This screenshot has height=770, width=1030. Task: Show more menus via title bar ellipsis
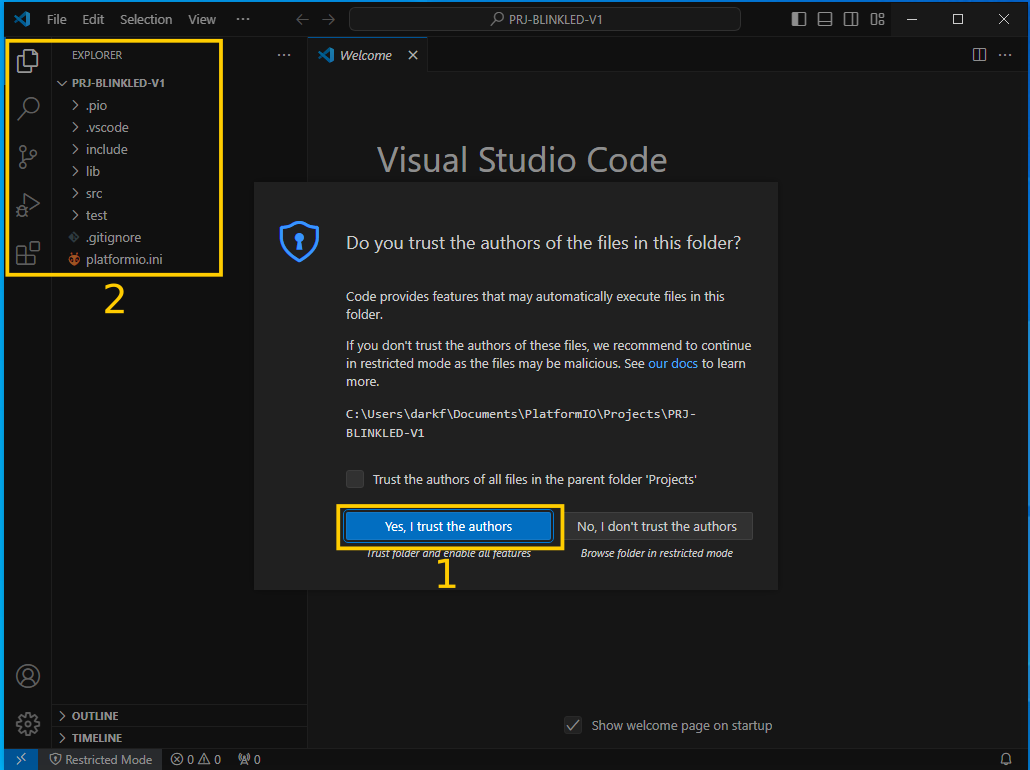click(x=243, y=19)
